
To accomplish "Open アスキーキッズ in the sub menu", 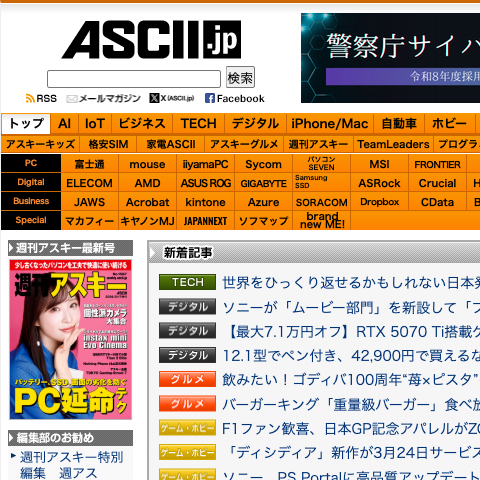I will [x=40, y=144].
